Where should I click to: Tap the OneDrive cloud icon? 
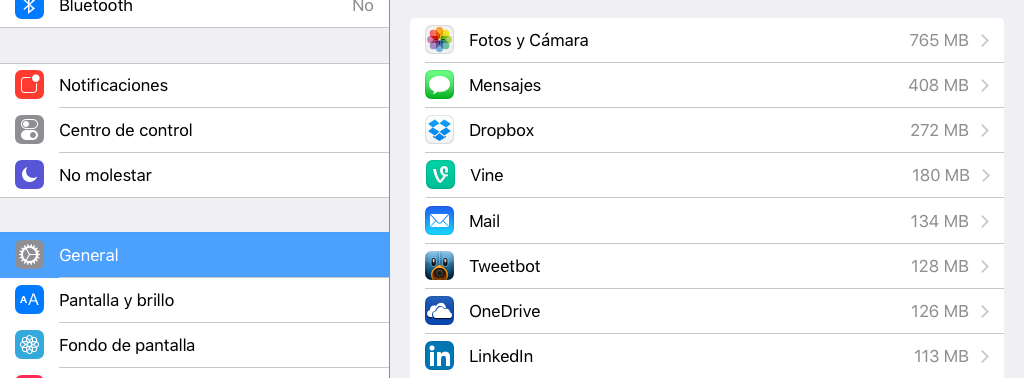tap(440, 311)
